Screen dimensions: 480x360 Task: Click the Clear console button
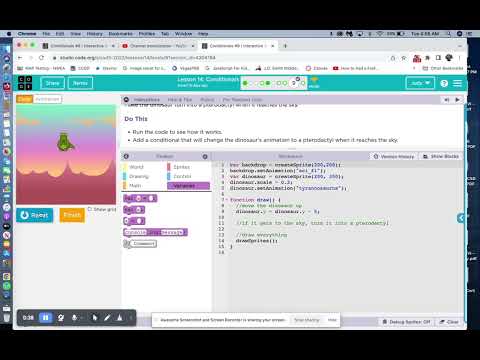(x=449, y=322)
